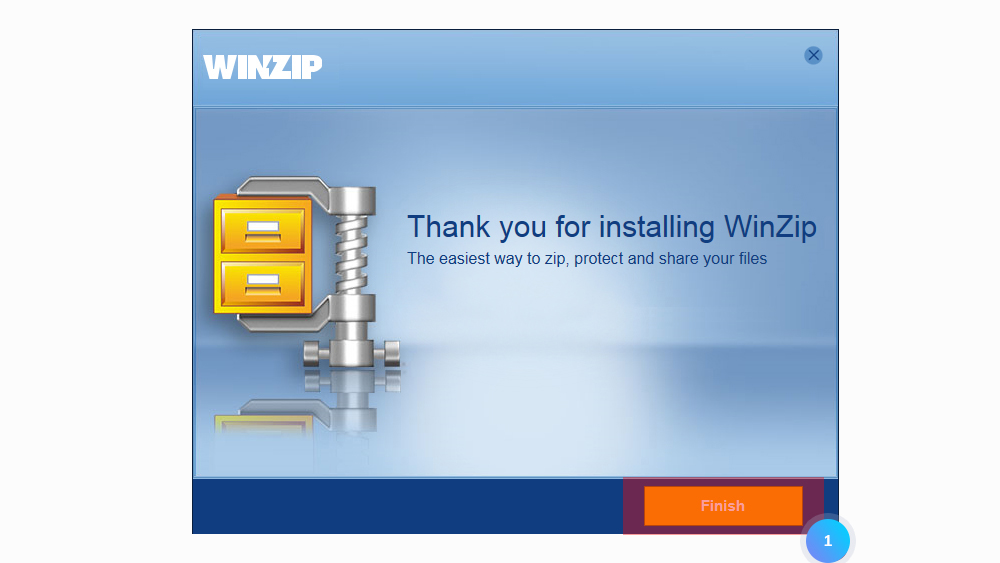Image resolution: width=1000 pixels, height=563 pixels.
Task: Click the mirrored reflection of the cabinet
Action: coord(263,424)
